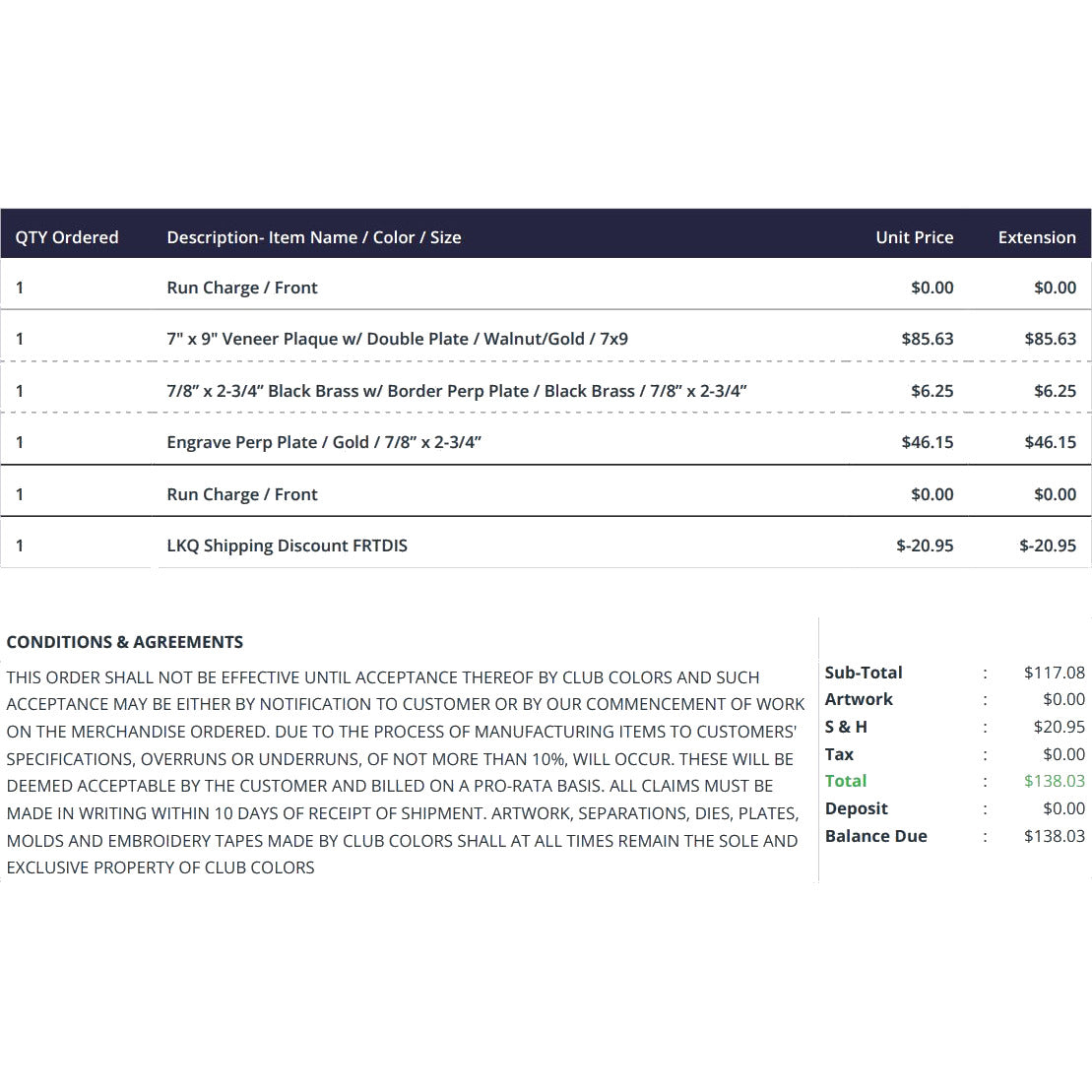Click the Artwork label in totals

pos(859,699)
